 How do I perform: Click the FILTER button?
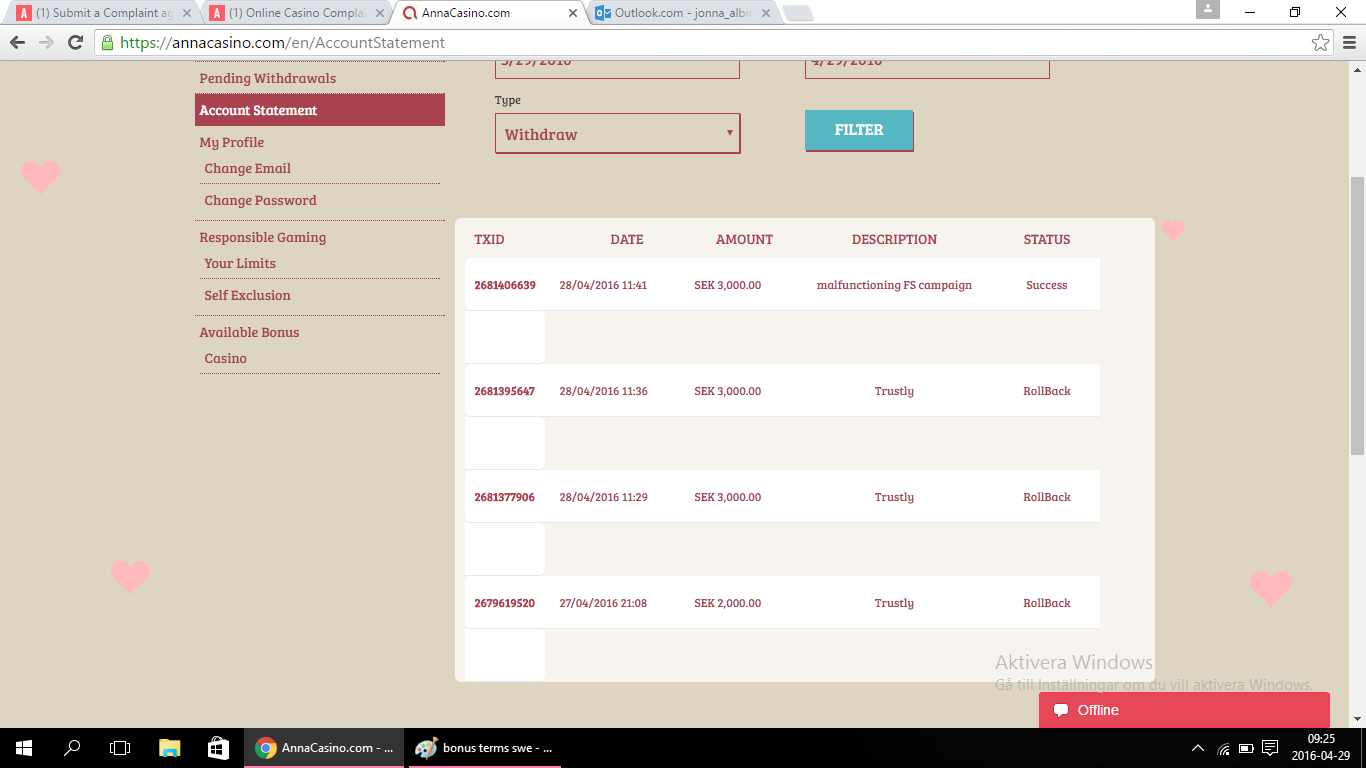pos(859,130)
